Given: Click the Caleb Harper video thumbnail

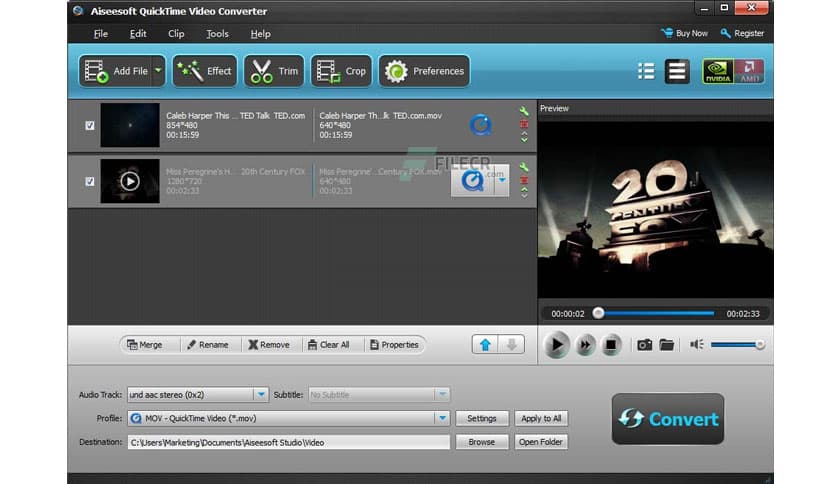Looking at the screenshot, I should point(130,125).
